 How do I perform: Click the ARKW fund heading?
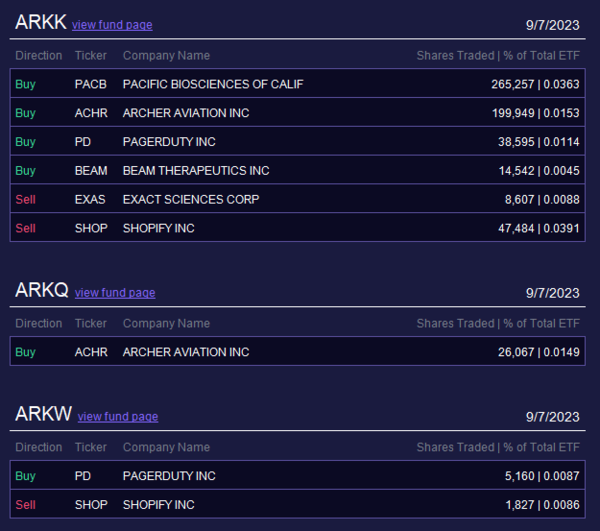44,414
